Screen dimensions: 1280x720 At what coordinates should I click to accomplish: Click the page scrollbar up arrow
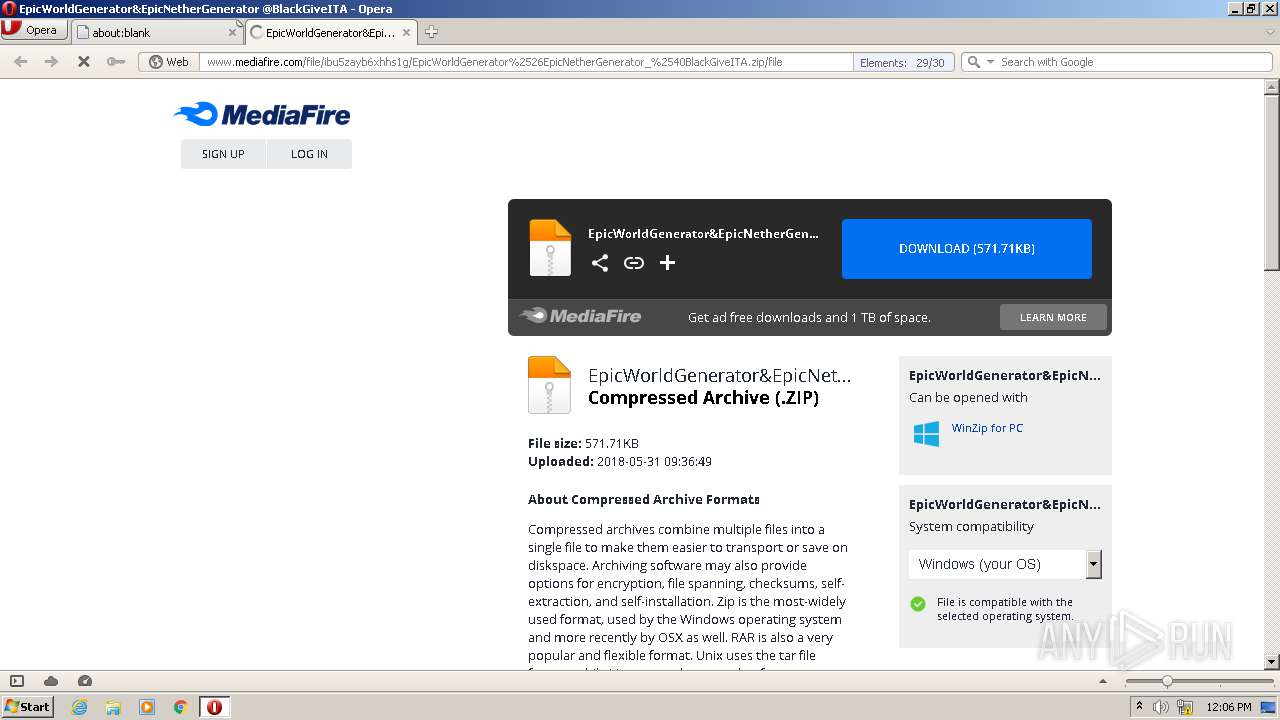click(1272, 87)
